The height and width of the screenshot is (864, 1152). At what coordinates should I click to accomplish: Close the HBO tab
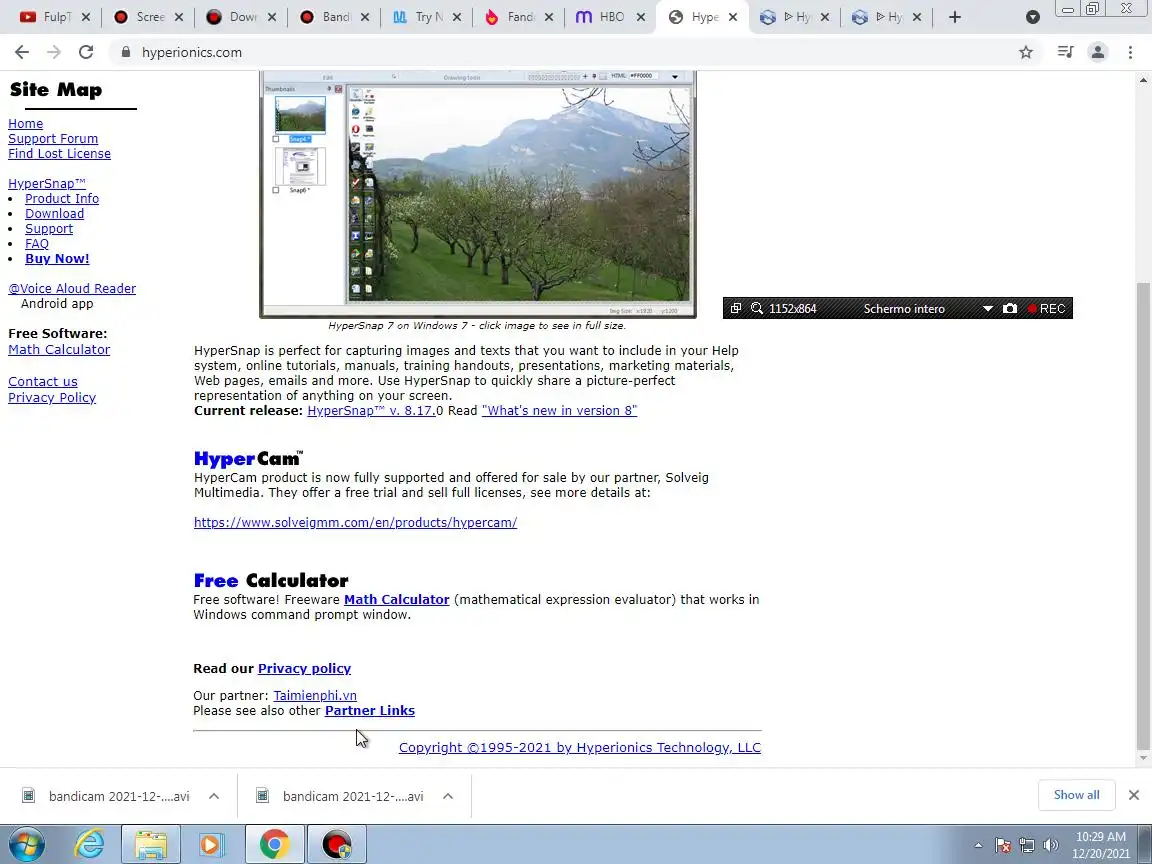641,17
